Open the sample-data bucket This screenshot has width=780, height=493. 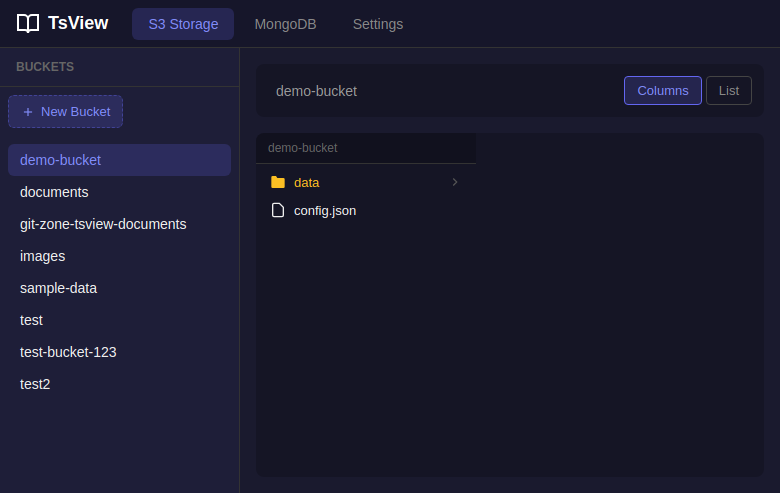[58, 288]
